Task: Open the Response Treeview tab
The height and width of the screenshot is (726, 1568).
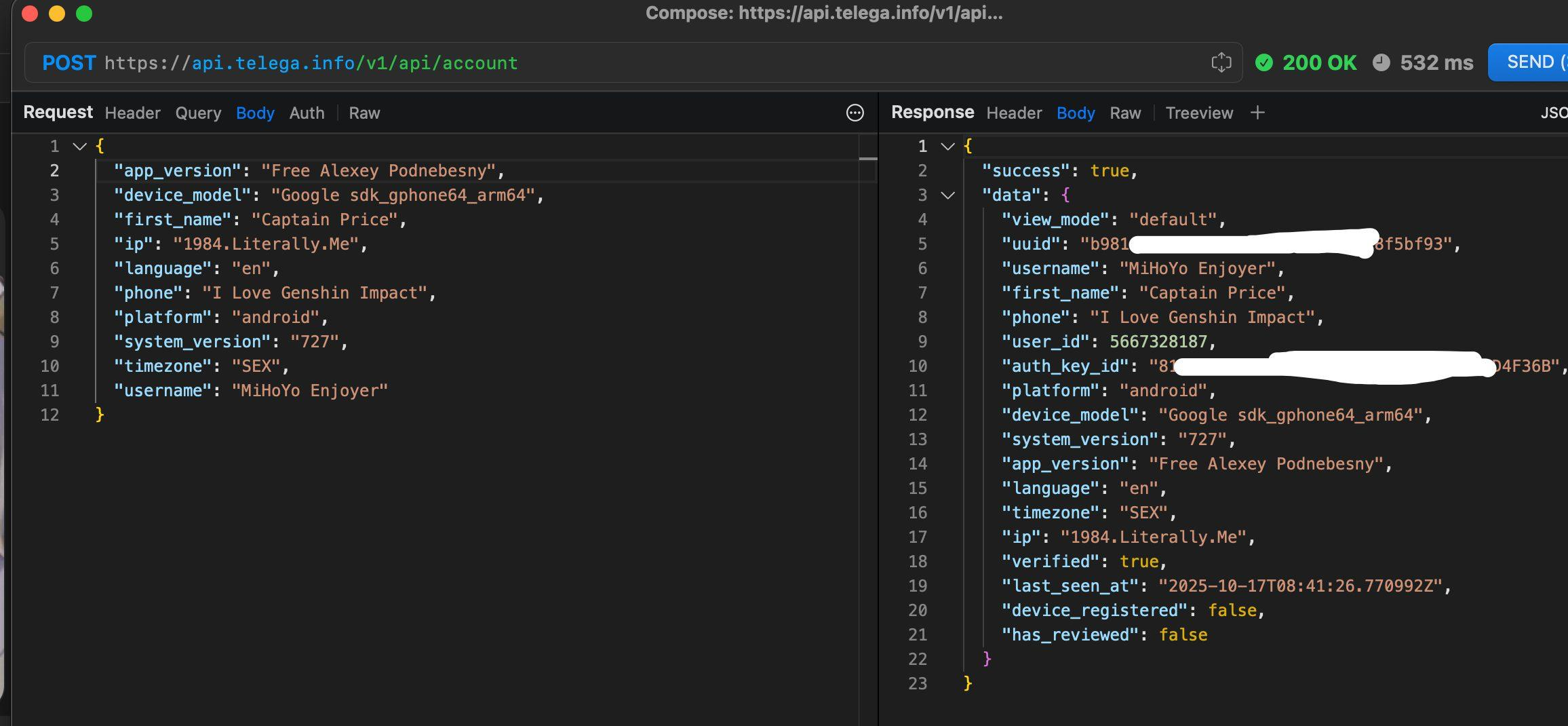Action: click(1199, 113)
